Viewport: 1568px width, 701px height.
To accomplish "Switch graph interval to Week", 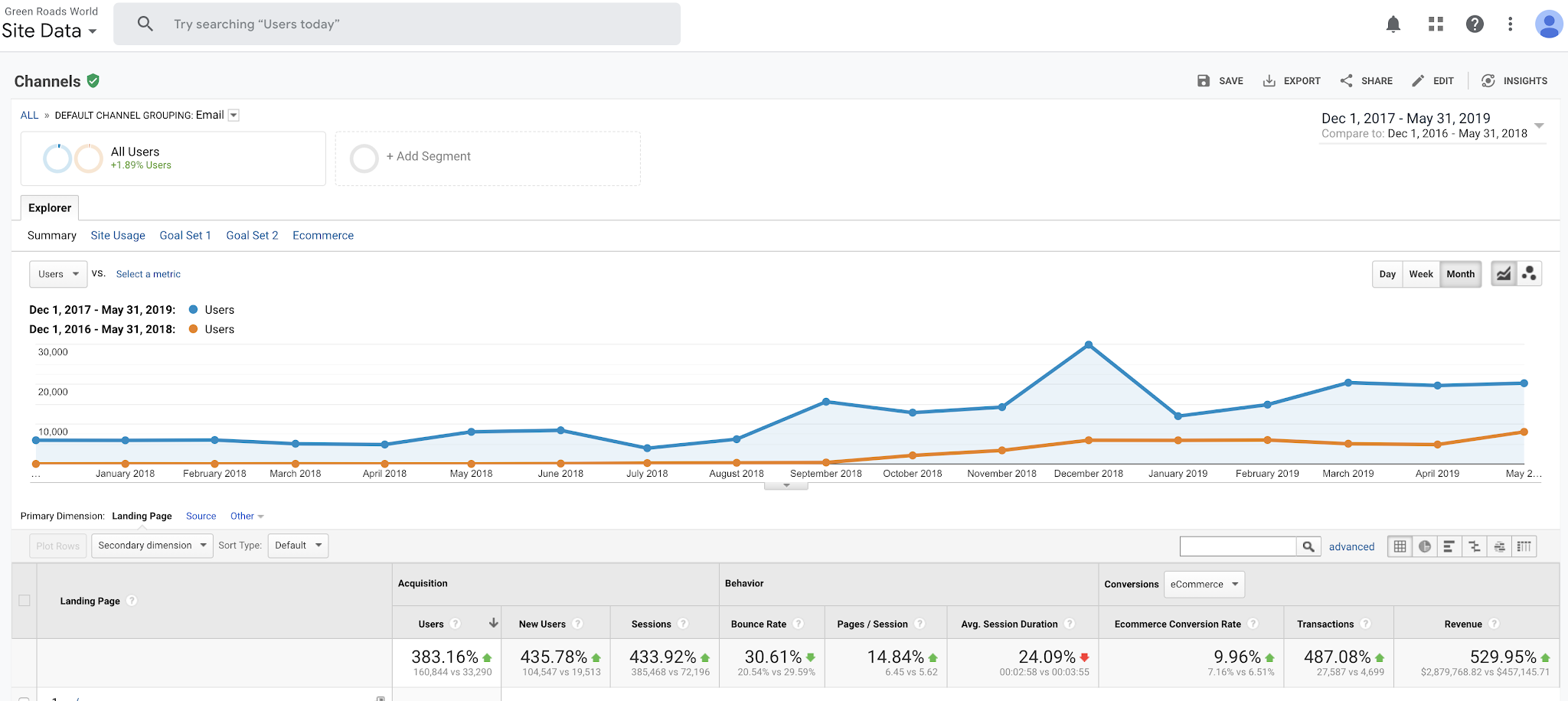I will (1420, 274).
